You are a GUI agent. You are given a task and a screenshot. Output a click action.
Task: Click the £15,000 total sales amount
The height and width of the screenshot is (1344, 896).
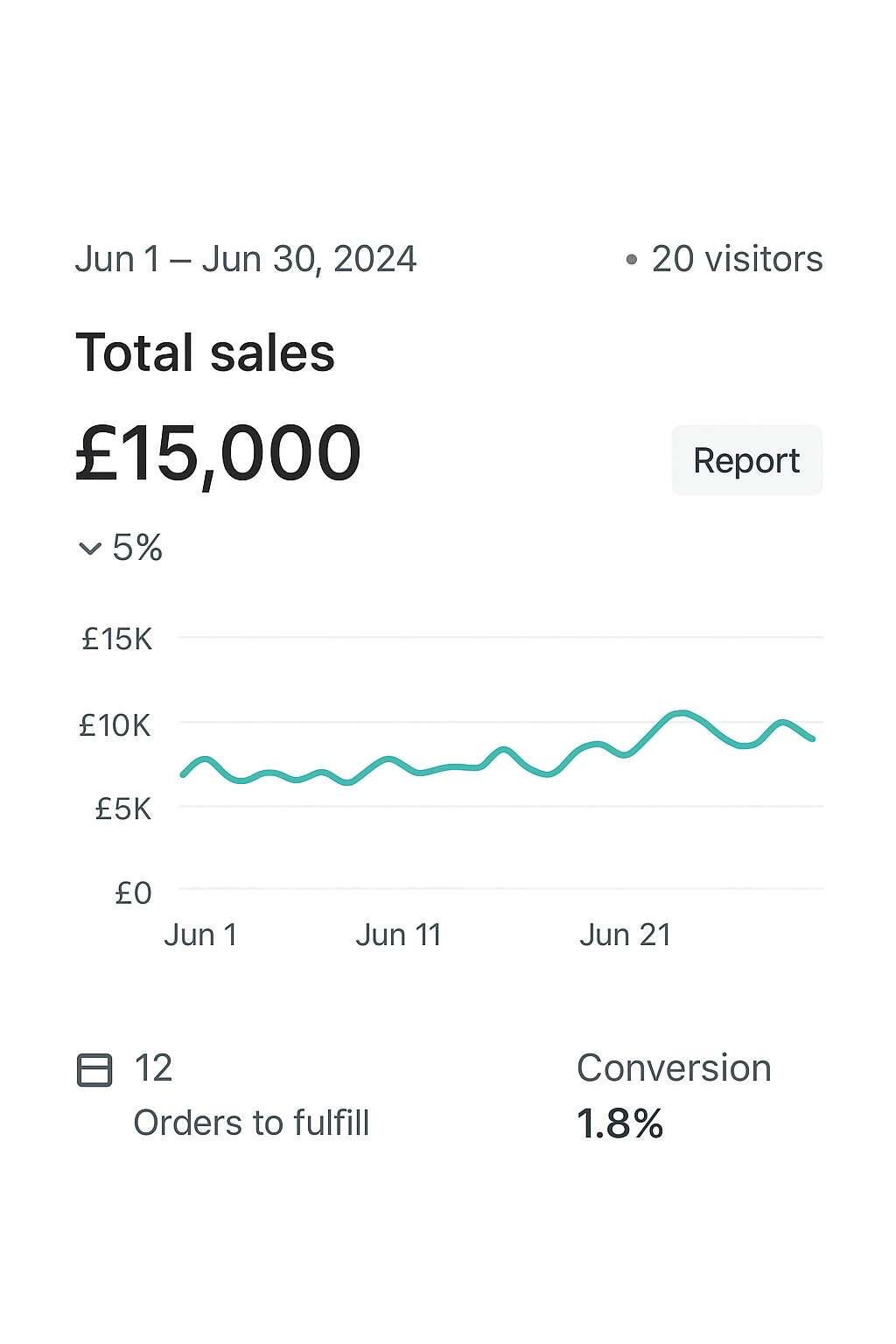pos(218,453)
